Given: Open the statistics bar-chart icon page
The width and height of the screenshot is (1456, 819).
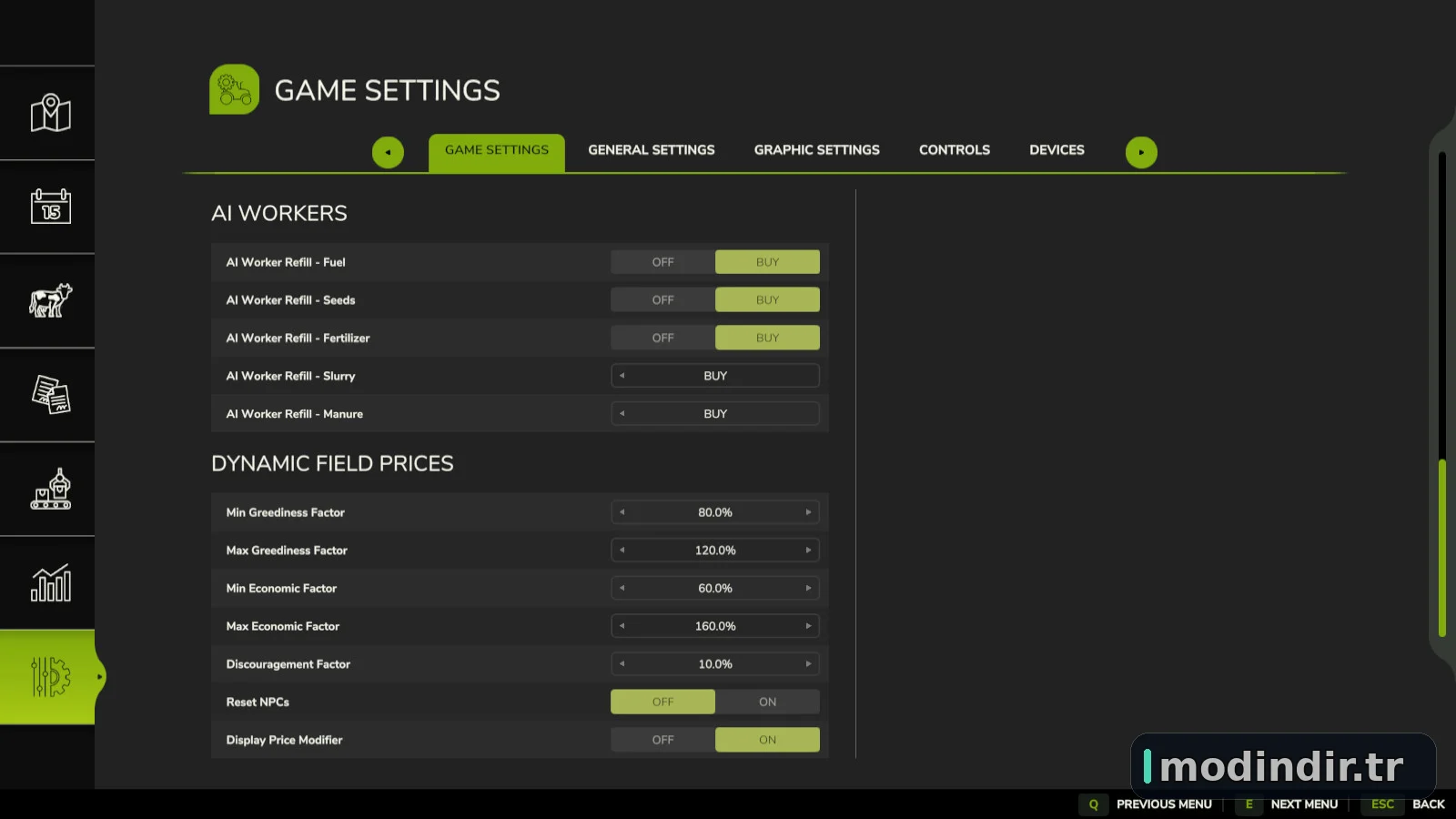Looking at the screenshot, I should 50,582.
